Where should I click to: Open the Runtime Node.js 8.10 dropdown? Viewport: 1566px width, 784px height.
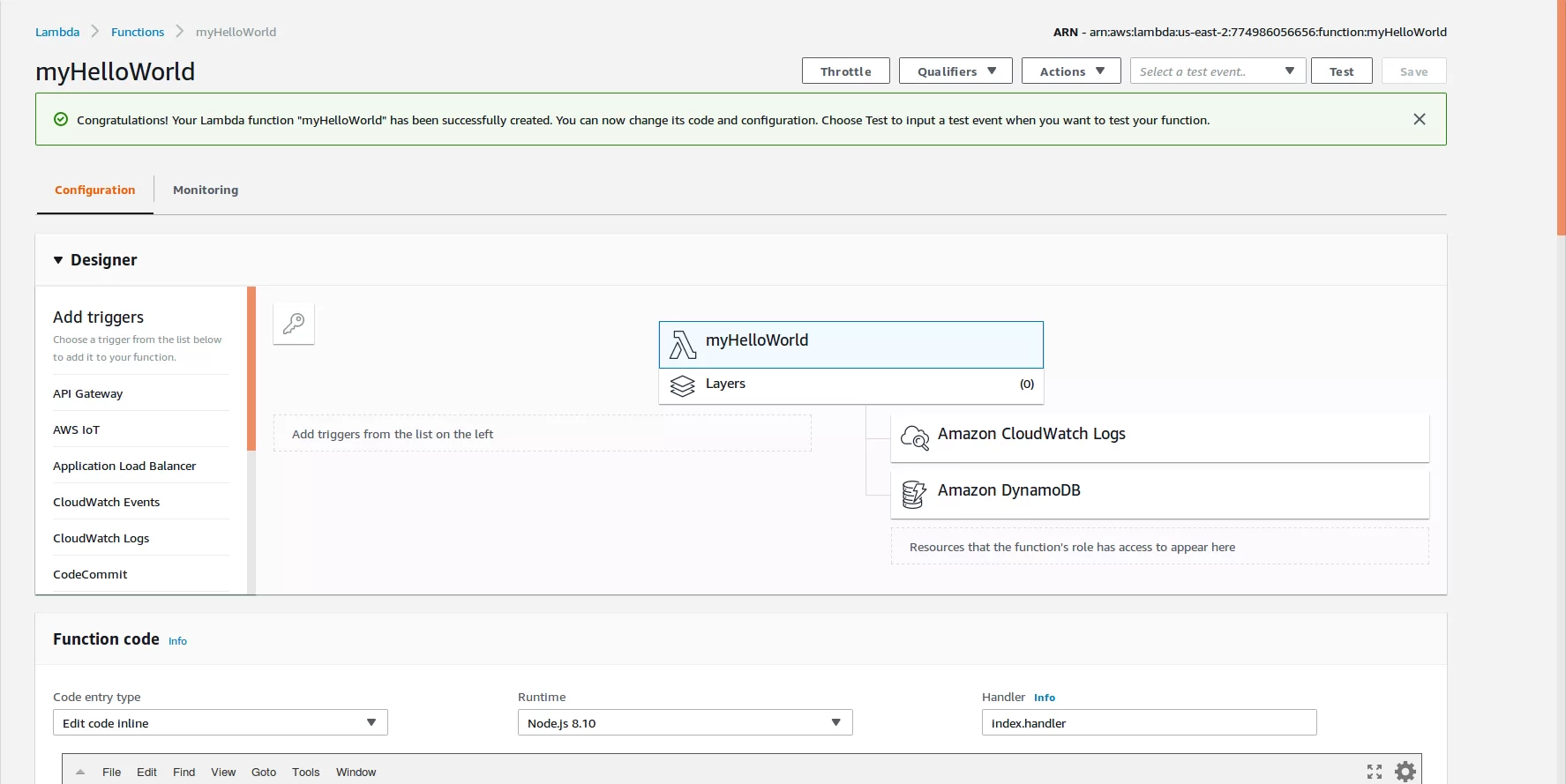684,723
